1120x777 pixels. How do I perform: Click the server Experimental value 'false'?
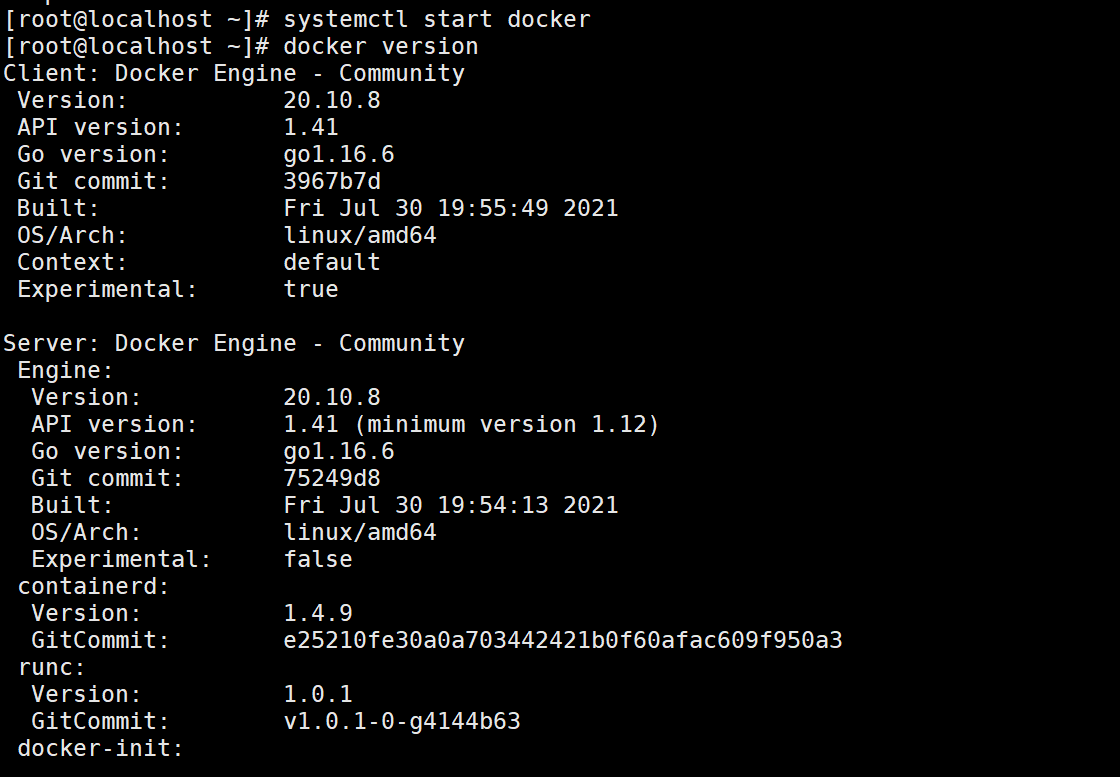318,559
